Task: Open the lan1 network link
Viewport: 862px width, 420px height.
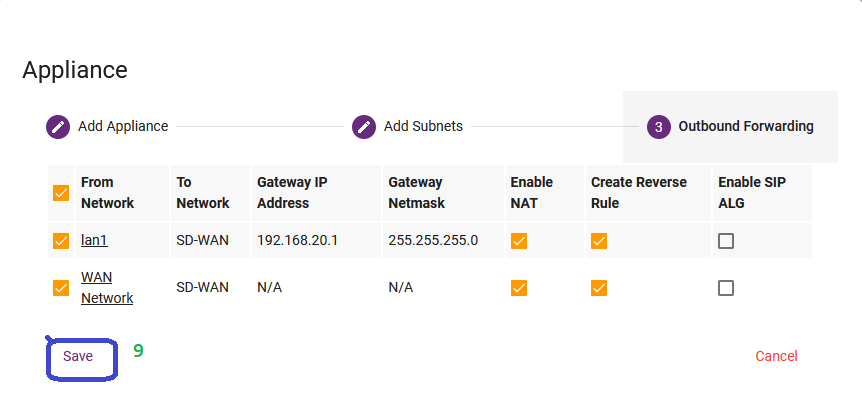Action: coord(95,240)
